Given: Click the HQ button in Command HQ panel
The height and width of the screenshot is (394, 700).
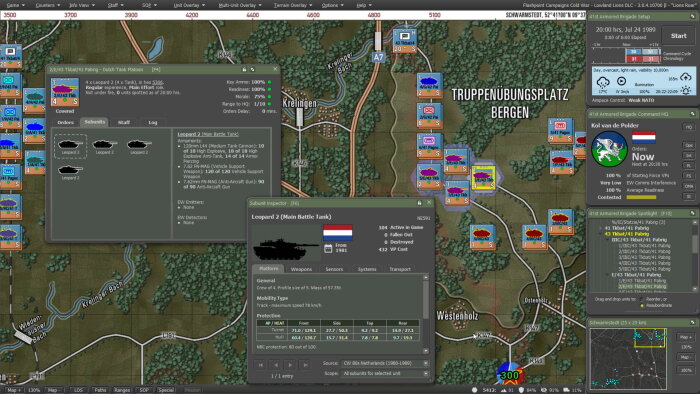Looking at the screenshot, I should point(688,127).
